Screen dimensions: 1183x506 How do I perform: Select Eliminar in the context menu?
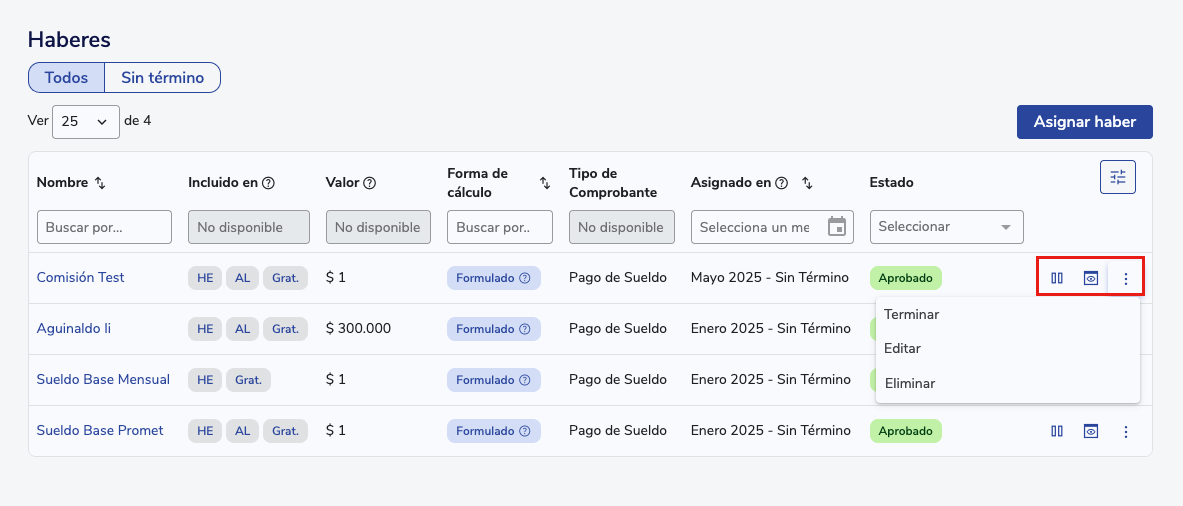point(909,382)
